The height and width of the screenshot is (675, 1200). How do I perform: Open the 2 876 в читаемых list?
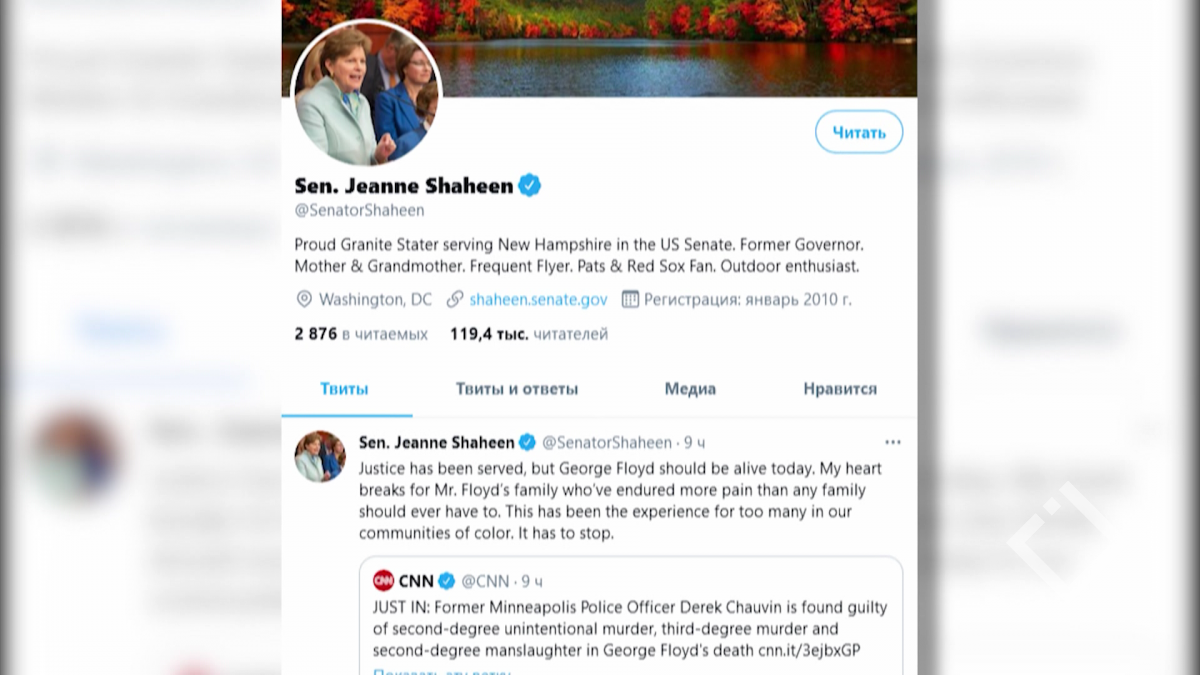click(361, 334)
